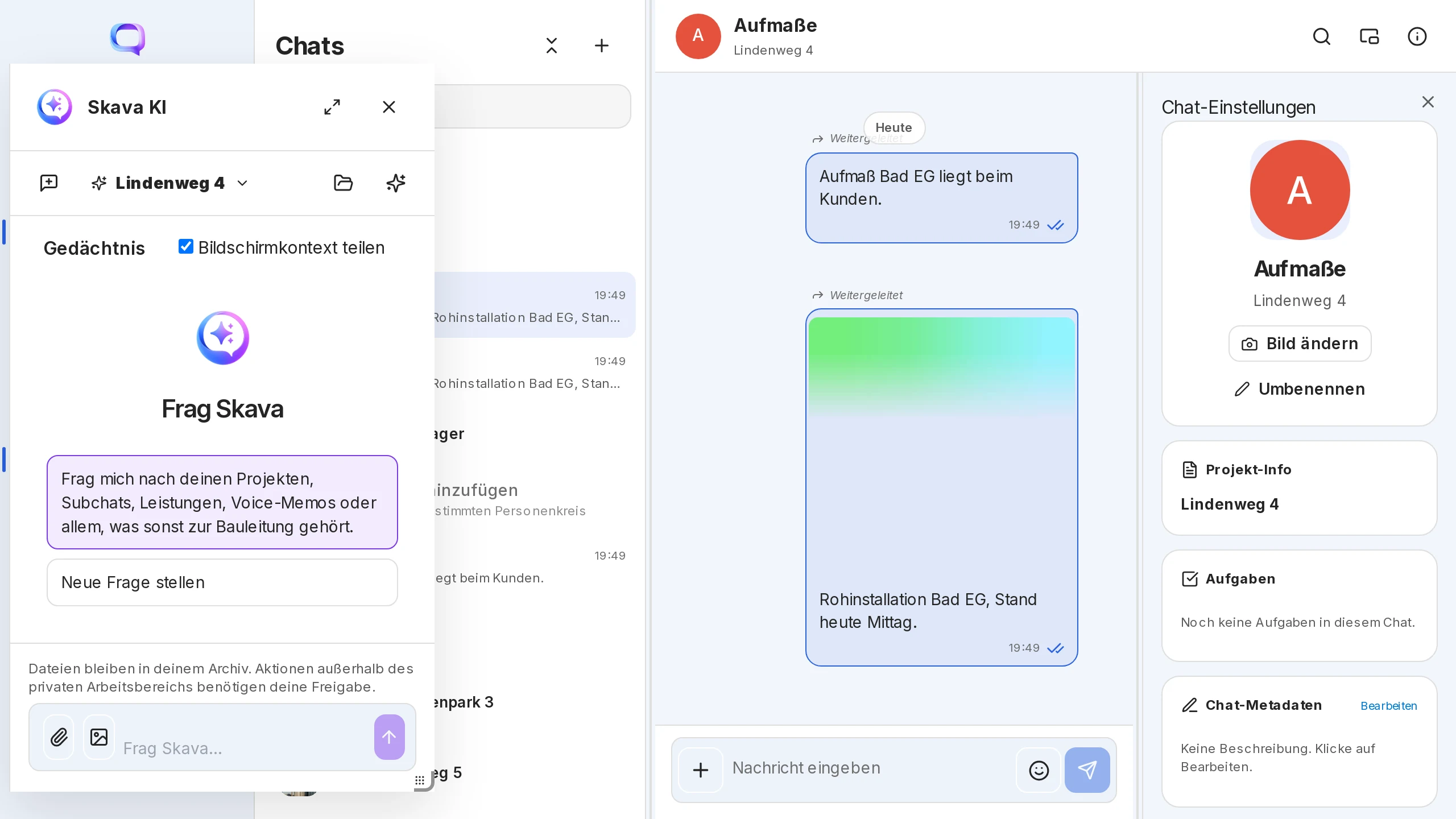Screen dimensions: 1456x819
Task: Click the Aufgaben section heading
Action: (x=1240, y=579)
